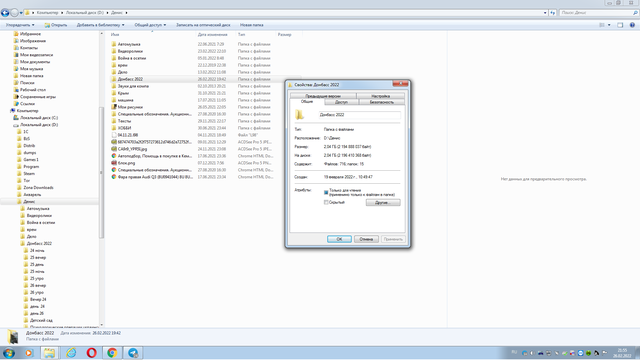Select the Steam folder in navigation tree
This screenshot has width=640, height=360.
coord(29,173)
